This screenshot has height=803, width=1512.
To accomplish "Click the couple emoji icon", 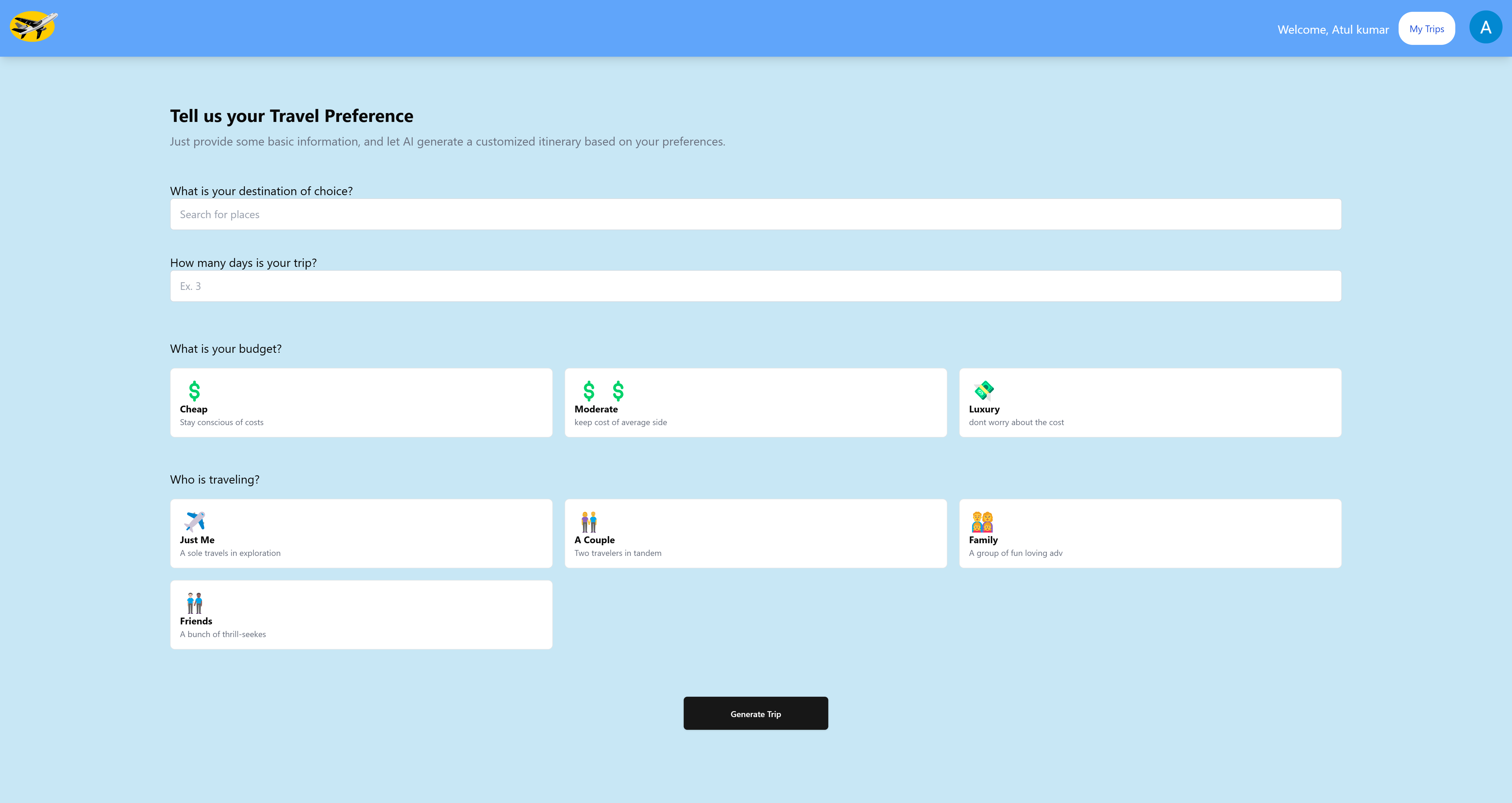I will [589, 521].
